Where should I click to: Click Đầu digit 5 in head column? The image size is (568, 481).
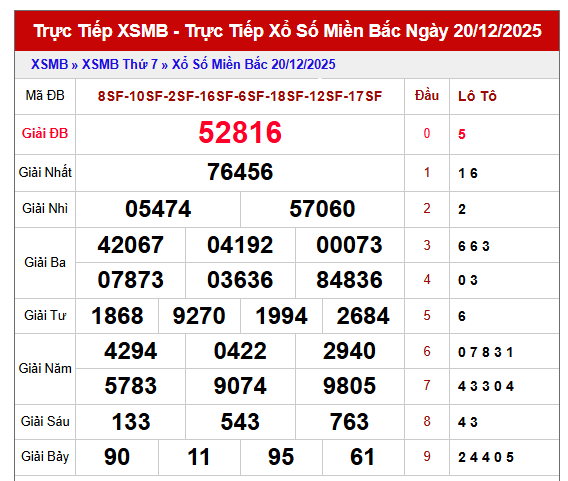point(427,315)
